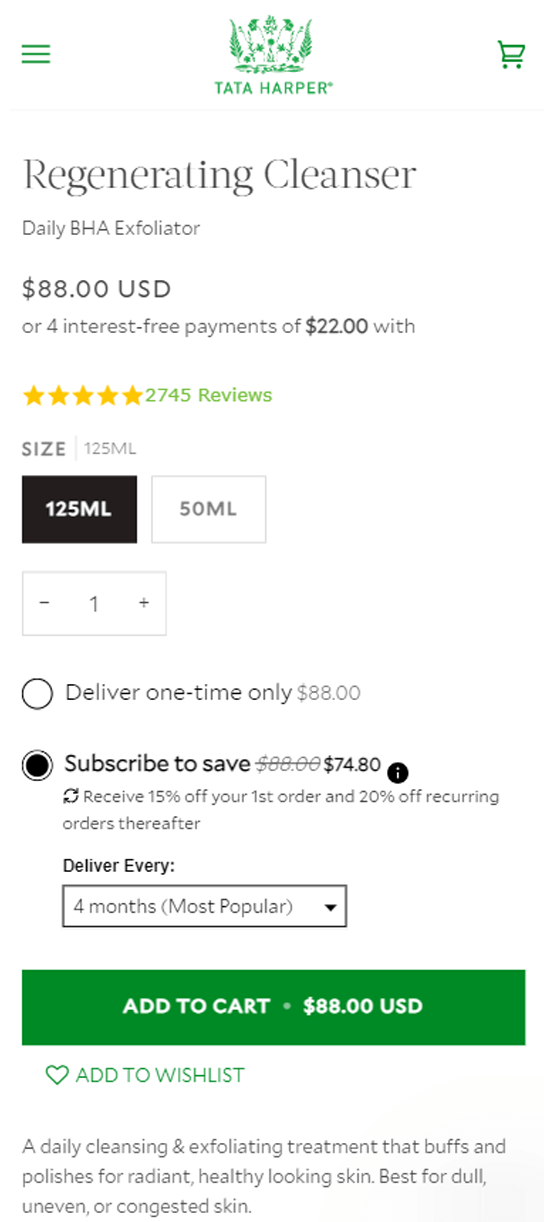546x1222 pixels.
Task: Click the five-star rating stars
Action: [83, 396]
